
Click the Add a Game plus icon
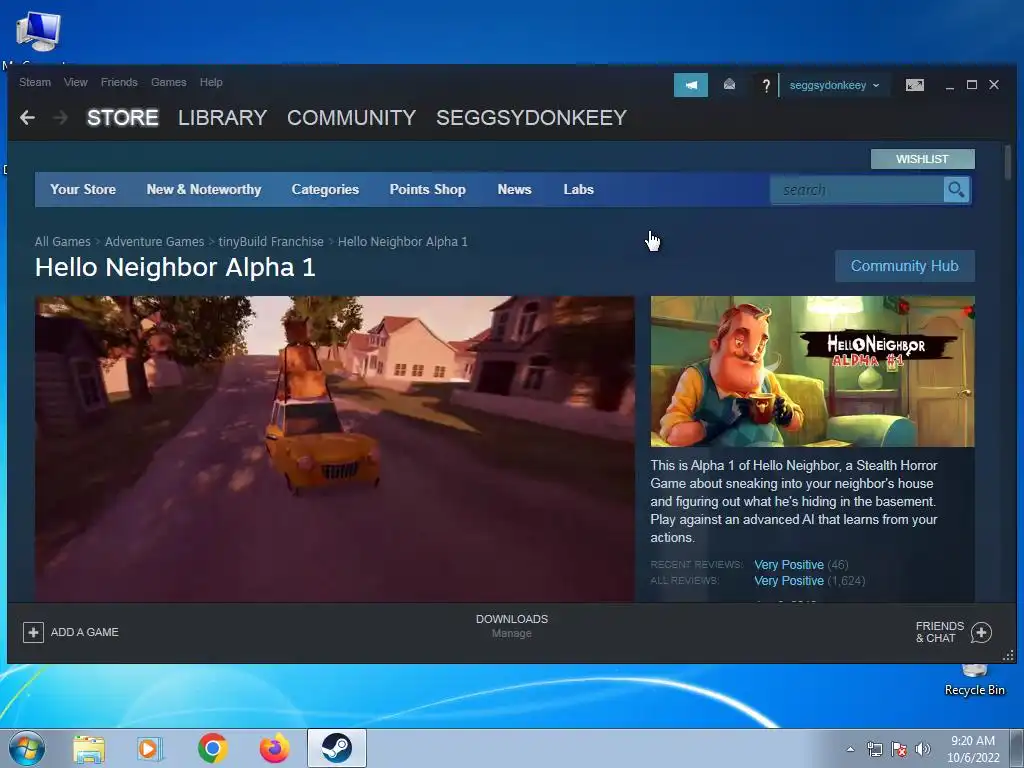pos(33,632)
